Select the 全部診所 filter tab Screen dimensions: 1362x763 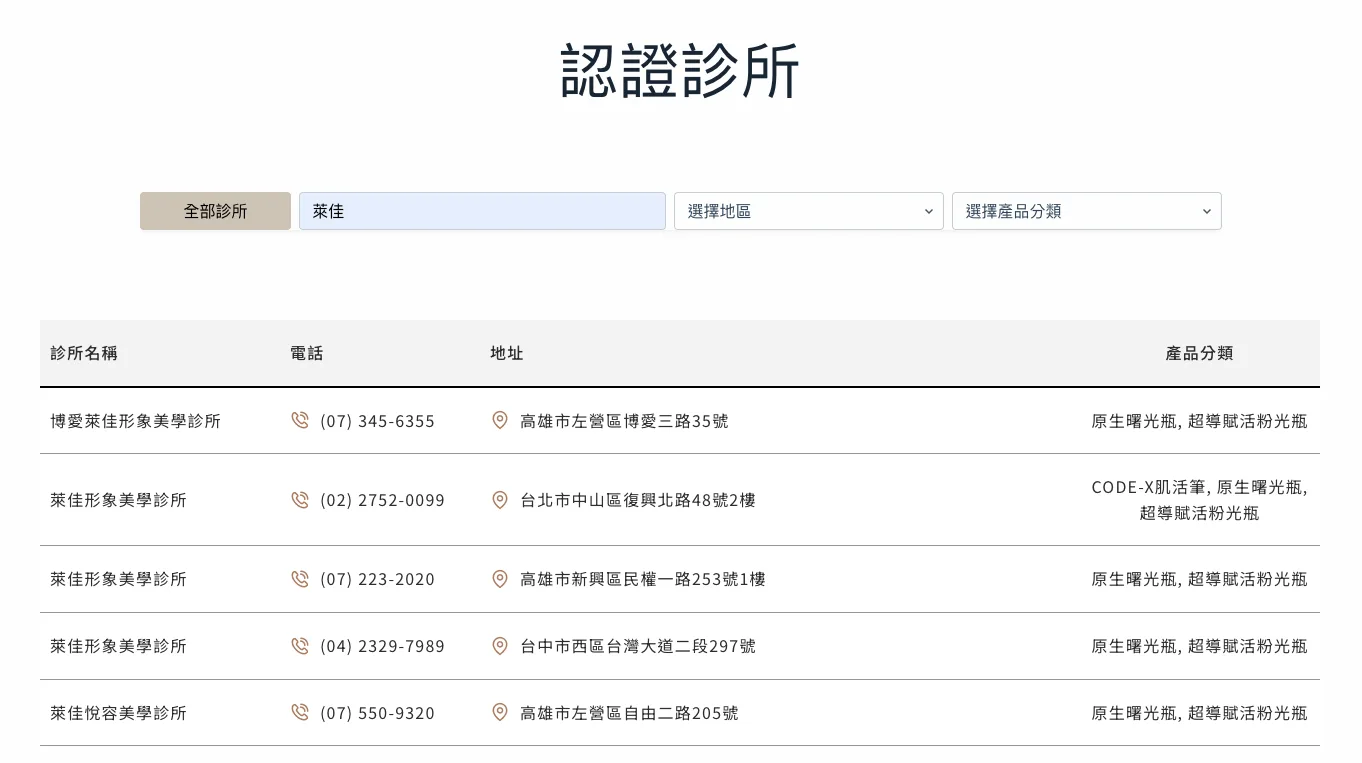[x=215, y=211]
